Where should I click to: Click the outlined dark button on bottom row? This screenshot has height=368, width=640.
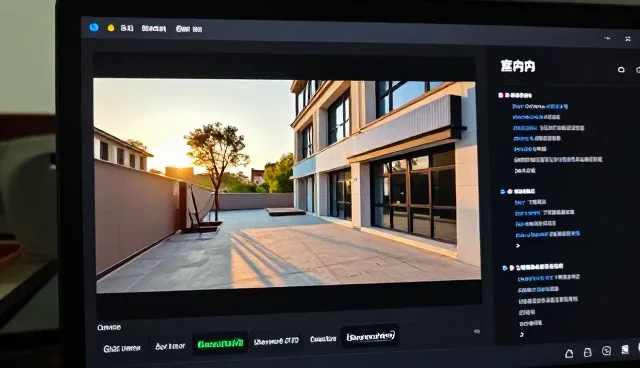(x=371, y=336)
